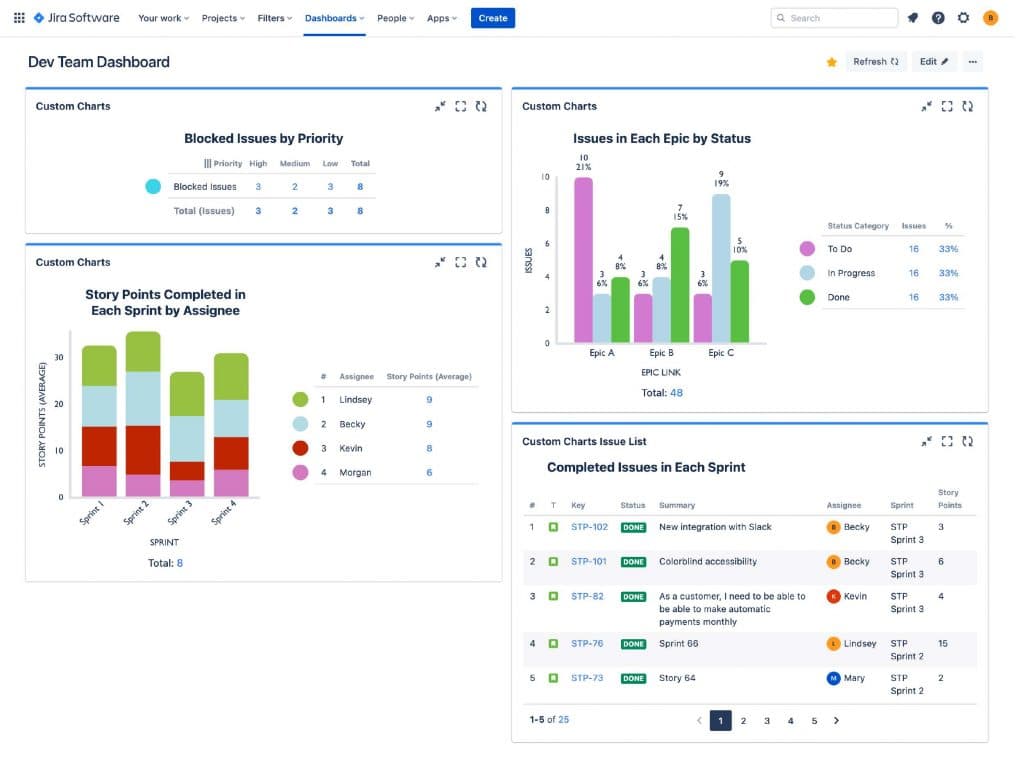Click Mary's avatar in the STP-73 row
The image size is (1024, 760).
833,678
